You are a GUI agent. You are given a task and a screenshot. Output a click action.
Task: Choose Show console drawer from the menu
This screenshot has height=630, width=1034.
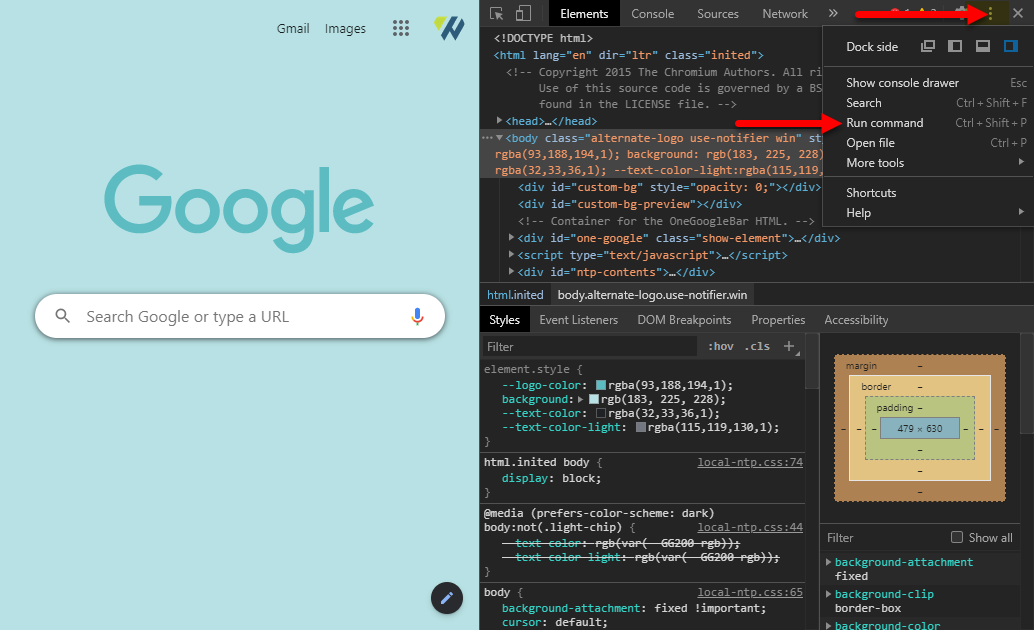[928, 82]
